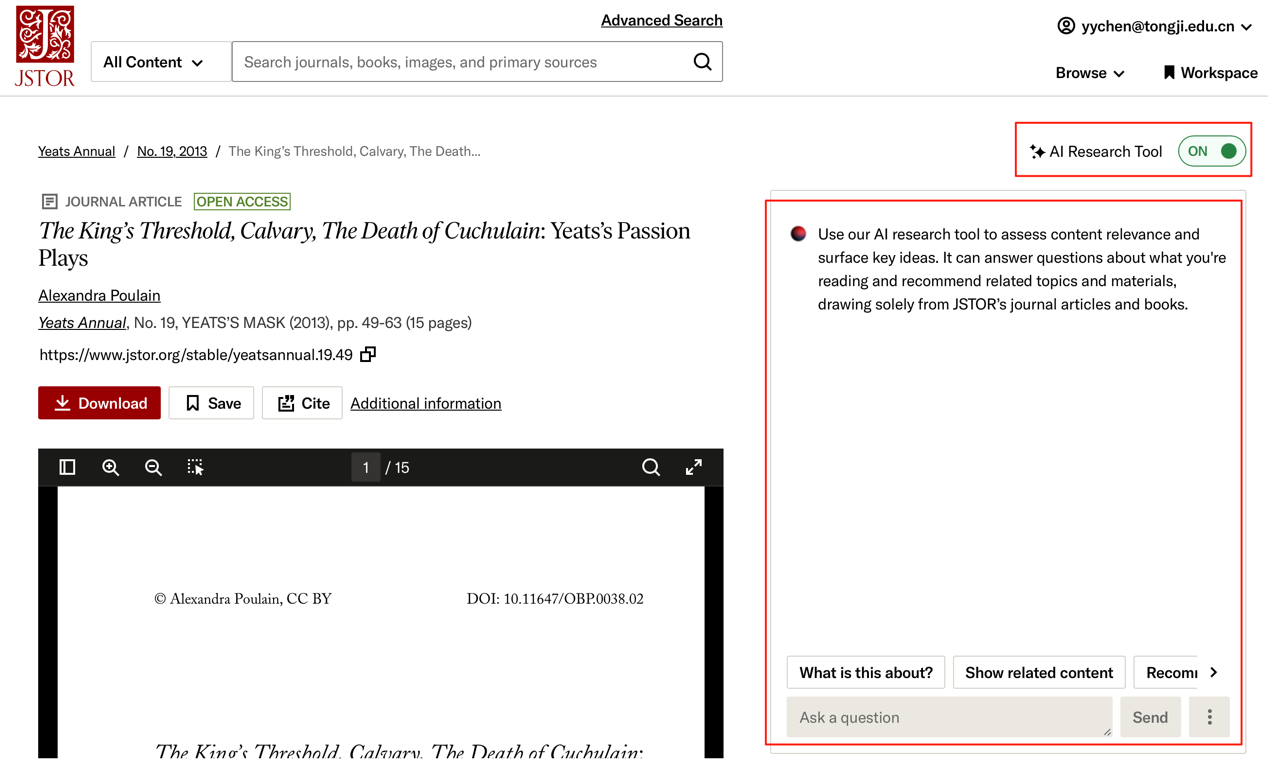Image resolution: width=1269 pixels, height=759 pixels.
Task: Expand the All Content dropdown
Action: (154, 62)
